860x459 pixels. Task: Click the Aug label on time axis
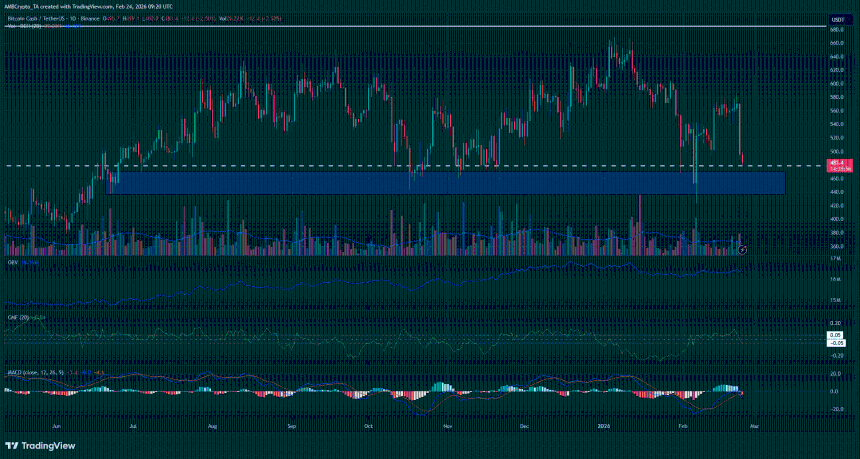coord(213,425)
